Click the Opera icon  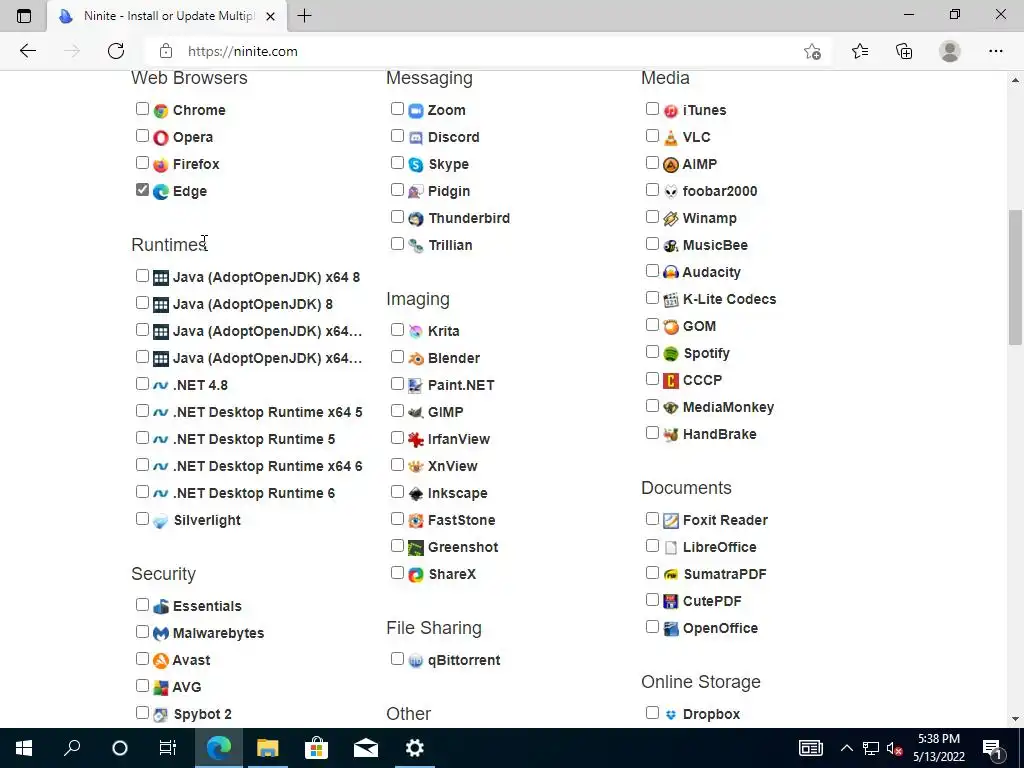(161, 137)
